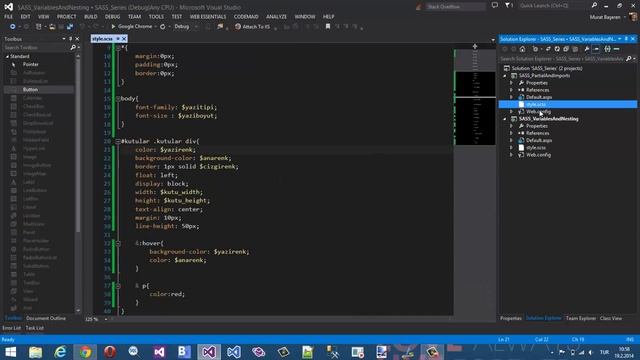
Task: Select style.scss under SASS_VariablesAndNesting
Action: pyautogui.click(x=536, y=148)
